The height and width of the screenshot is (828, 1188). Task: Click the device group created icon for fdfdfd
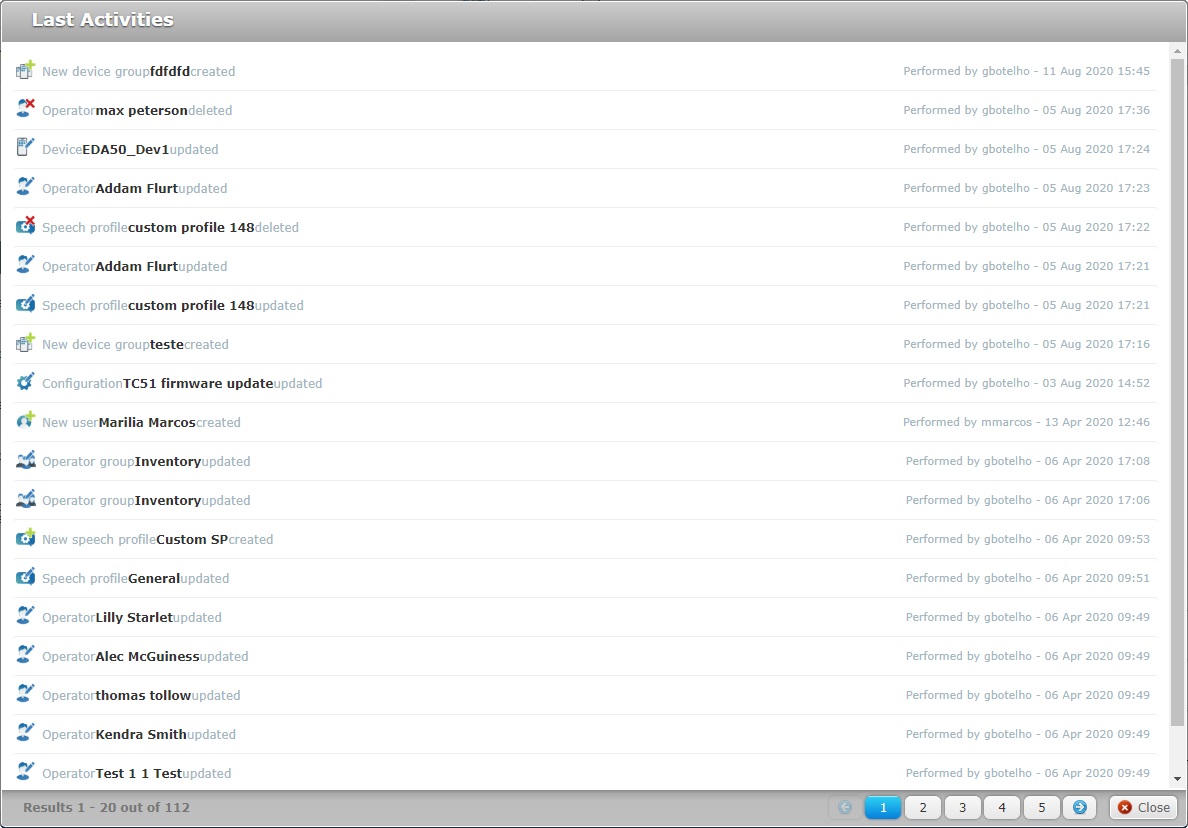coord(26,71)
